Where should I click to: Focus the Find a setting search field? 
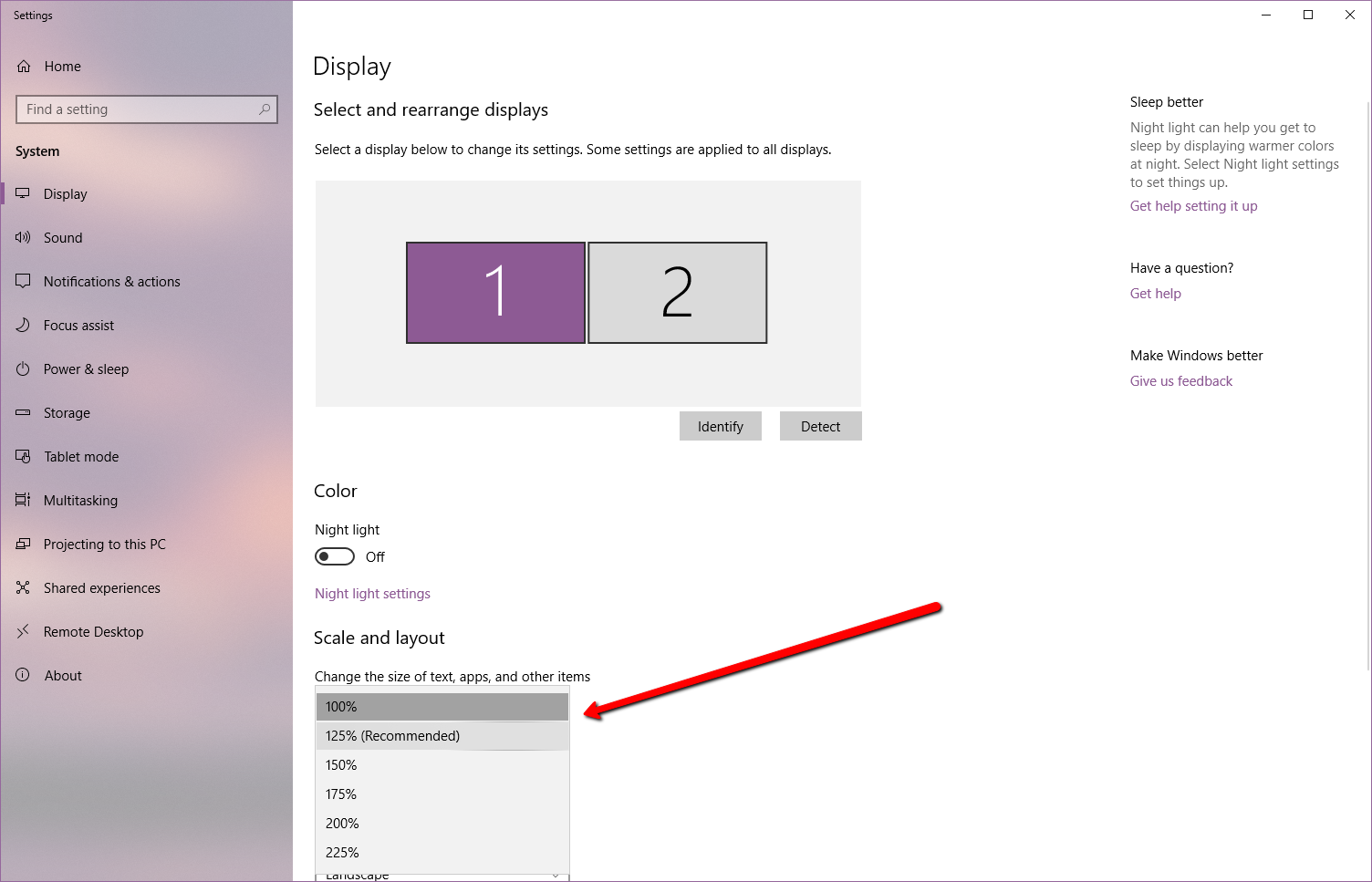click(147, 109)
